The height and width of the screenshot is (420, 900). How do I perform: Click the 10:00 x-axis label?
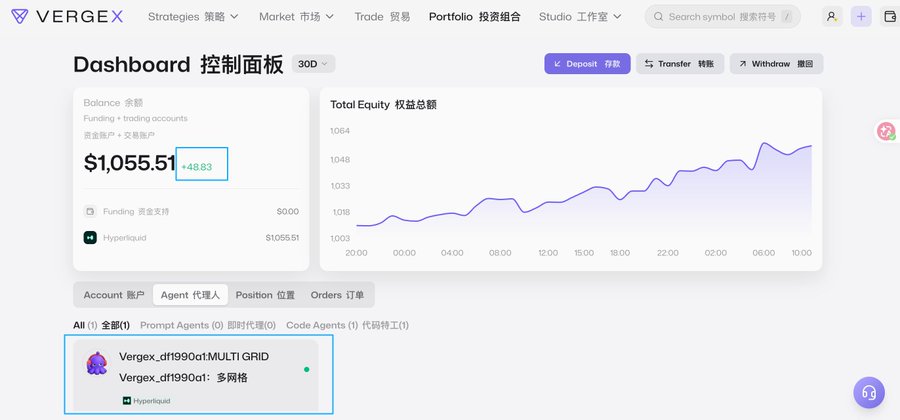pyautogui.click(x=801, y=253)
